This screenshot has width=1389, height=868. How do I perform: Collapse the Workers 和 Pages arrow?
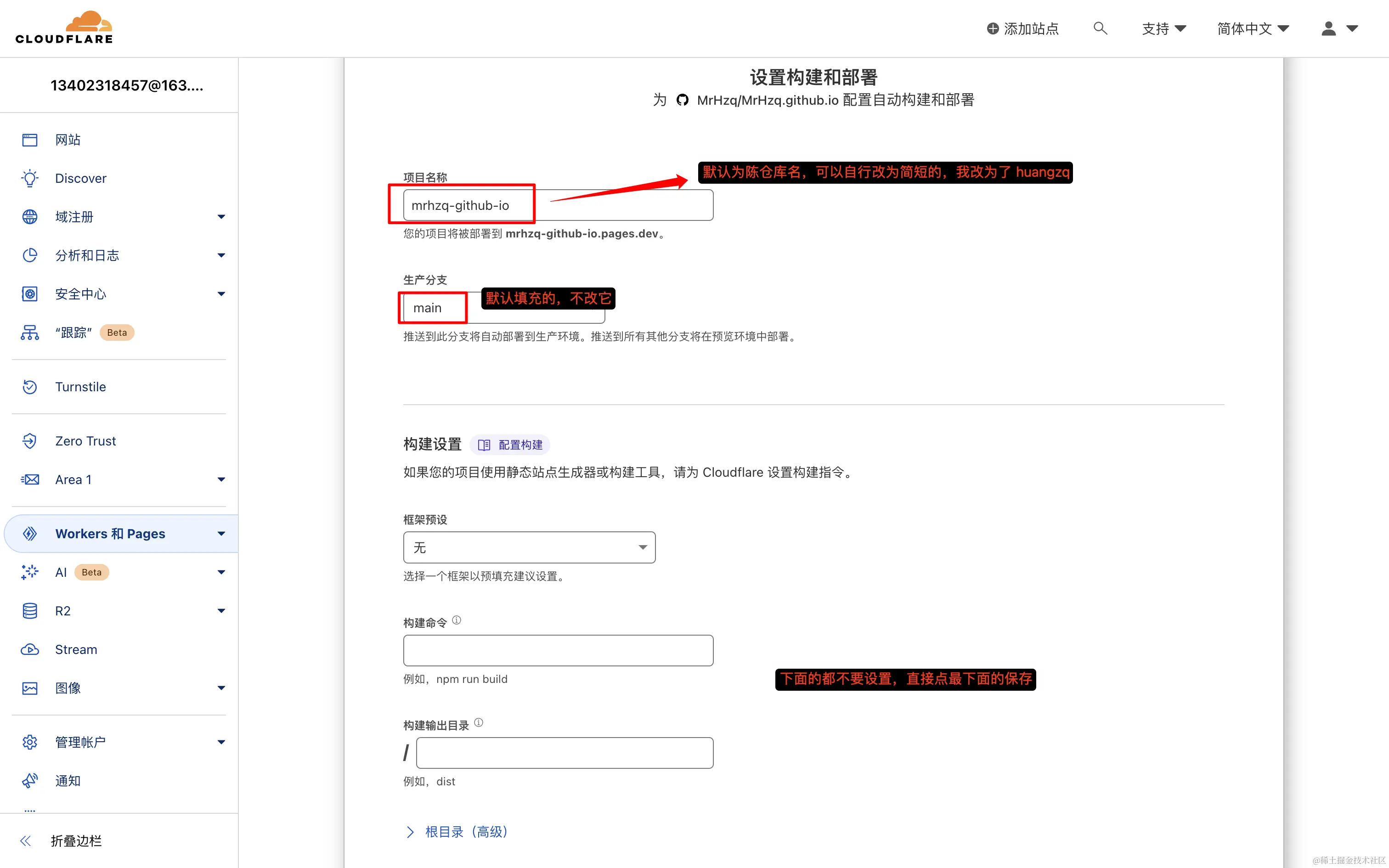[x=221, y=533]
